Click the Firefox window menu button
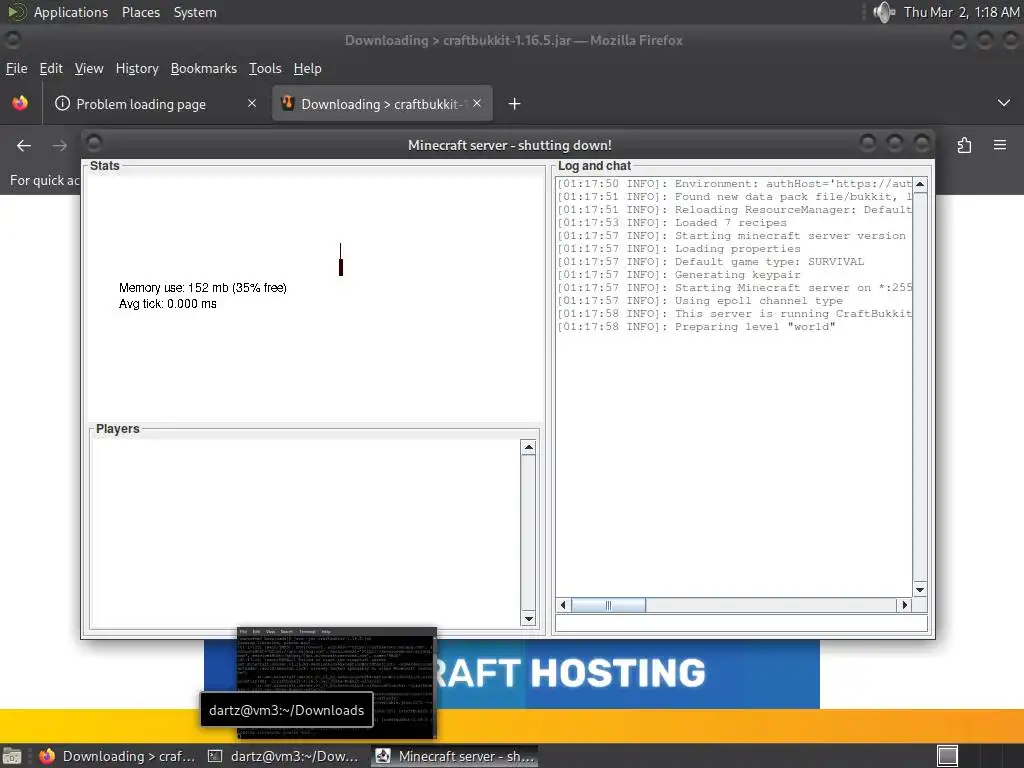This screenshot has height=768, width=1024. 12,40
